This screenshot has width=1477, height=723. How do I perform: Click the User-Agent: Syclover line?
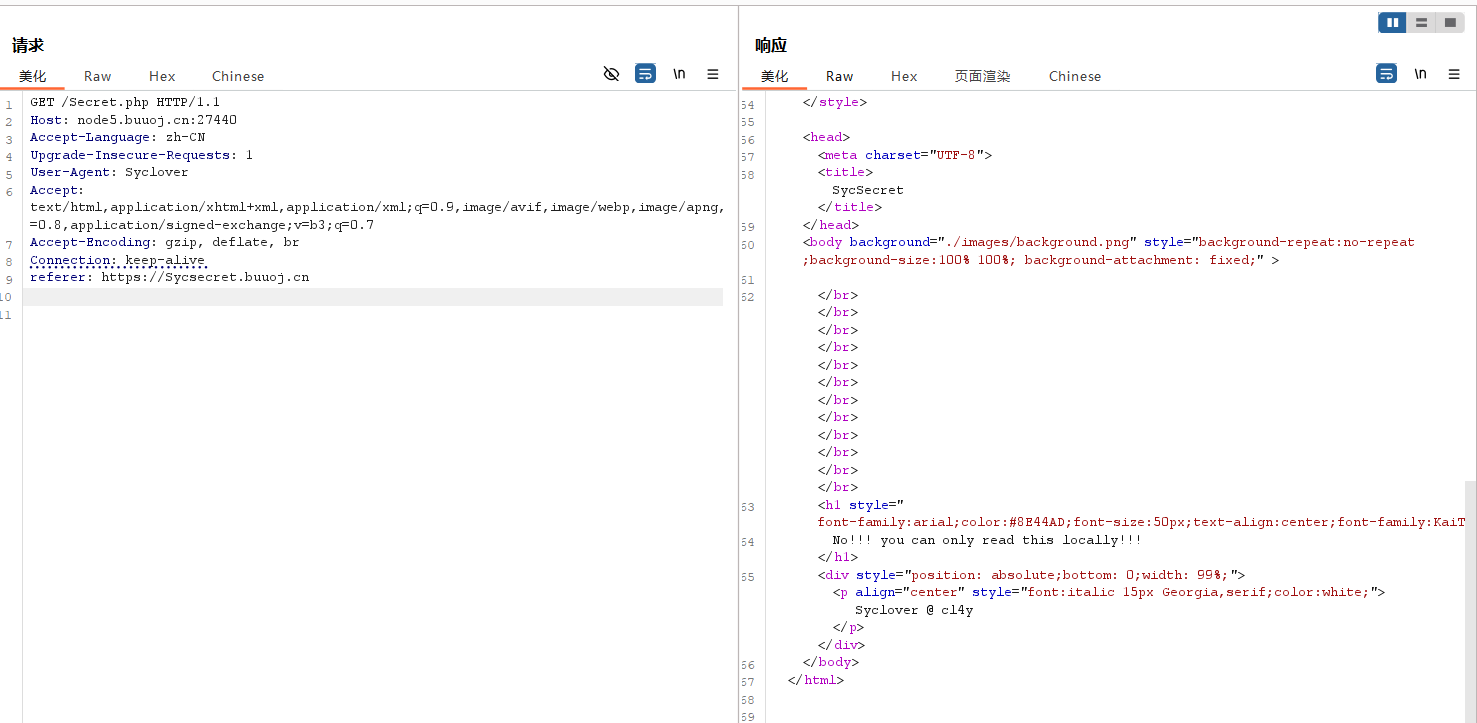click(x=109, y=172)
